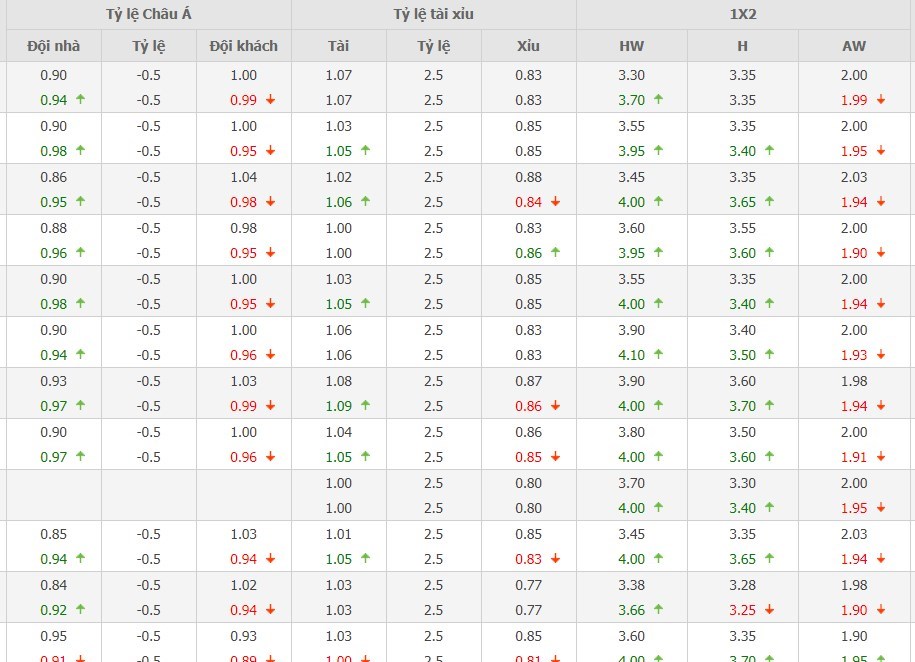Click green up arrow next to 3.66 HW
Viewport: 915px width, 662px height.
(659, 610)
